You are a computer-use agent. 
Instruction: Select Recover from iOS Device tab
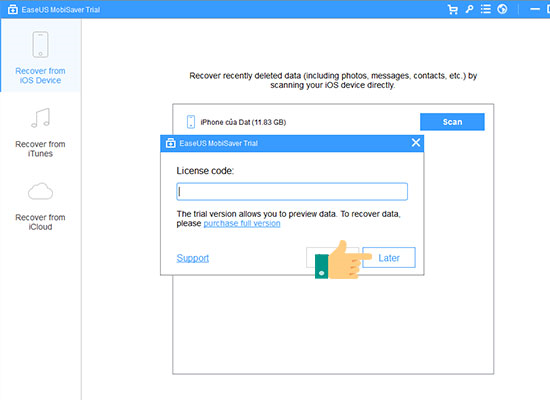41,56
